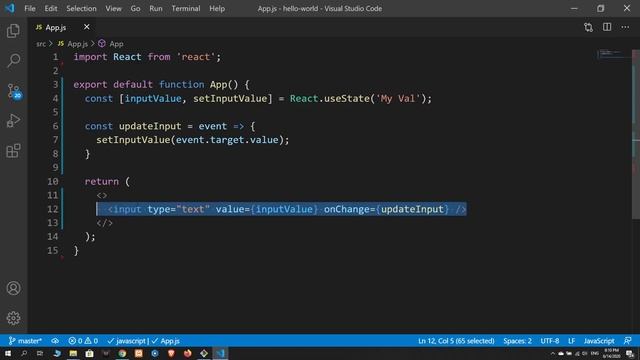Click the ENG language indicator in tray
The width and height of the screenshot is (640, 360).
pyautogui.click(x=594, y=353)
